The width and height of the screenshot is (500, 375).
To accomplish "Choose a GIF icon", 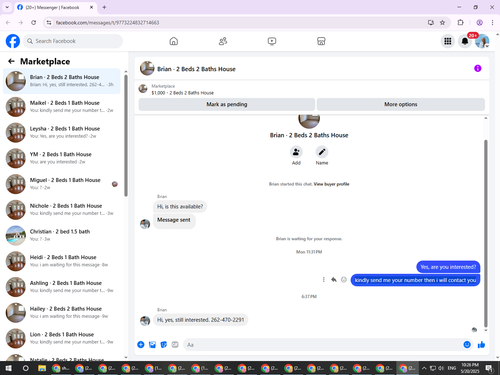I will point(175,345).
